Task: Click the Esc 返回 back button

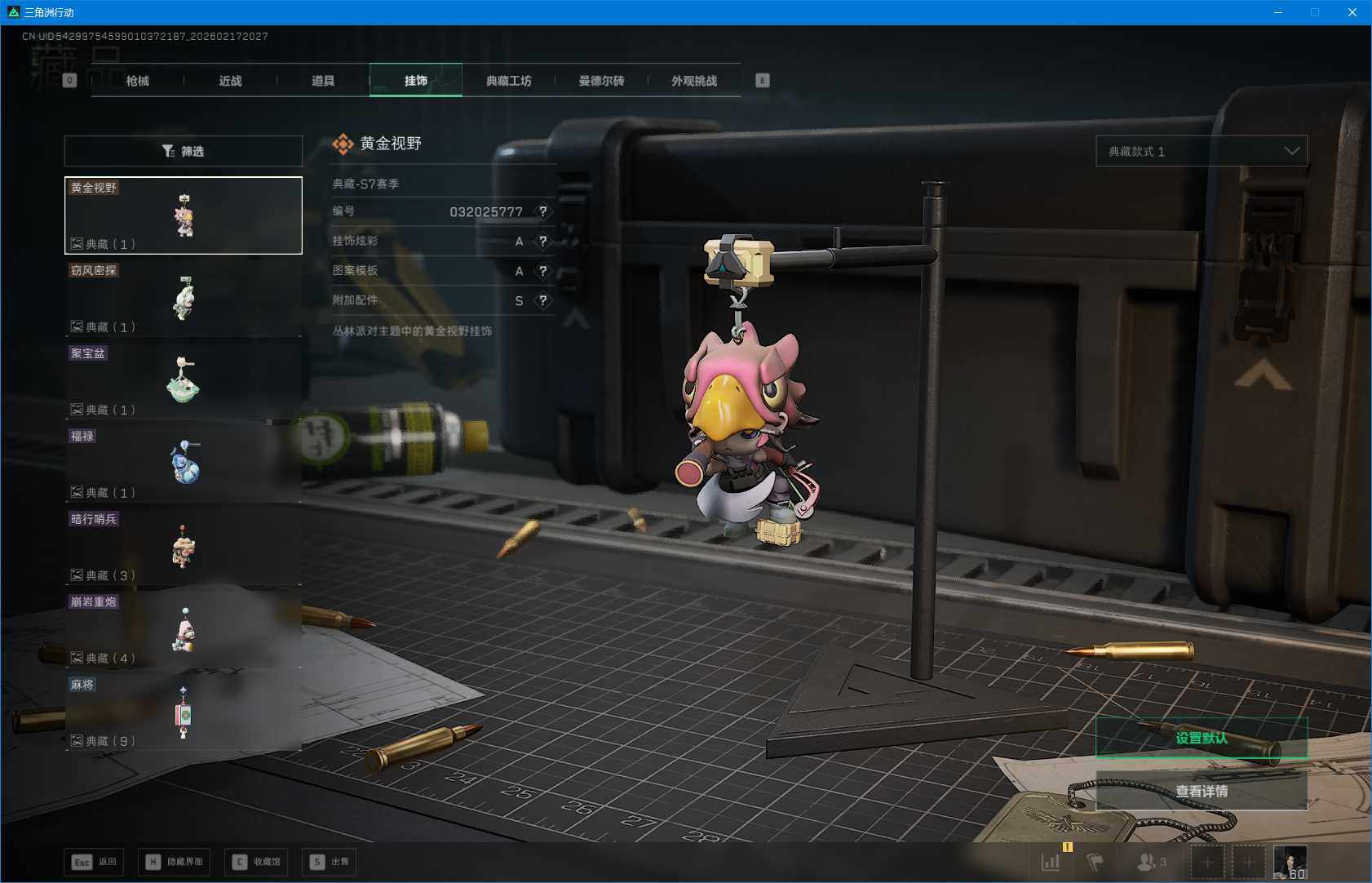Action: click(x=95, y=862)
